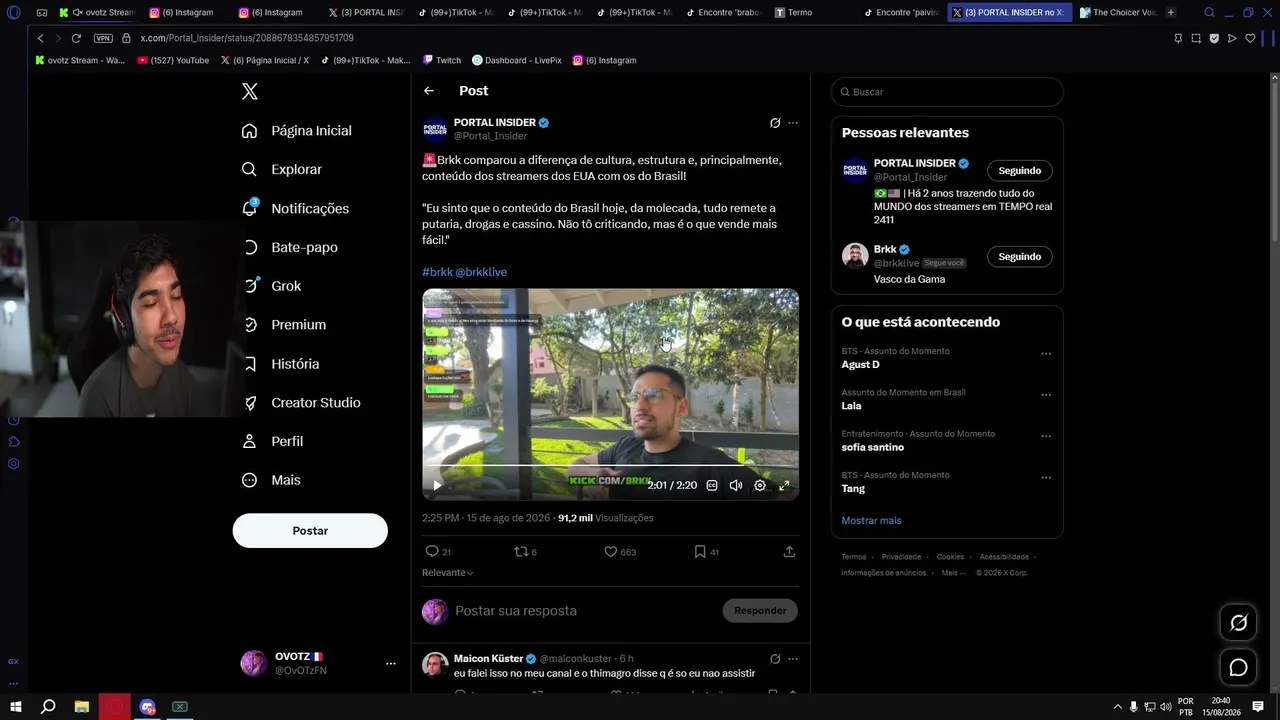Click the Buscar search field
1280x720 pixels.
coord(947,92)
